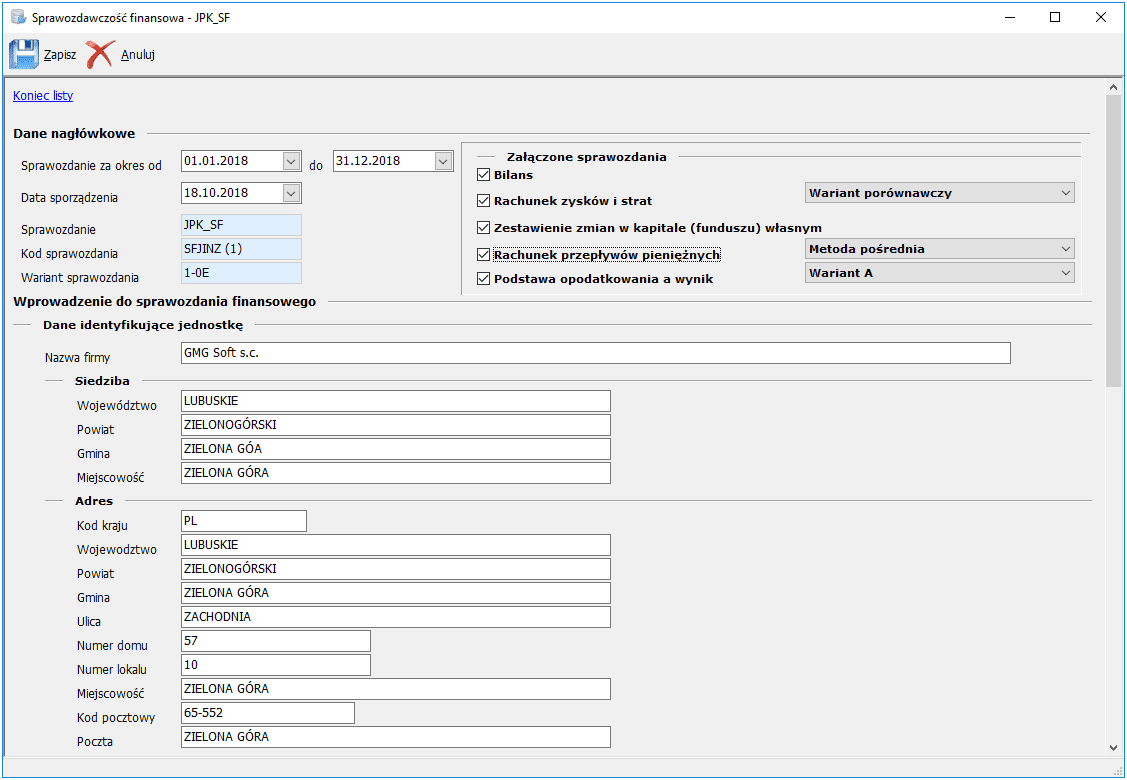
Task: Click the Siedziba Powiat field
Action: point(396,425)
